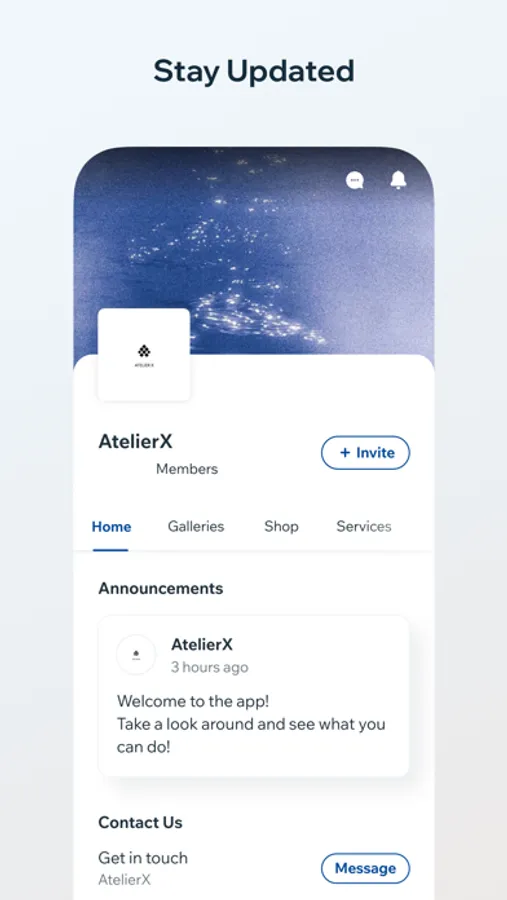The image size is (507, 900).
Task: Tap the blue cover banner image
Action: pyautogui.click(x=254, y=253)
